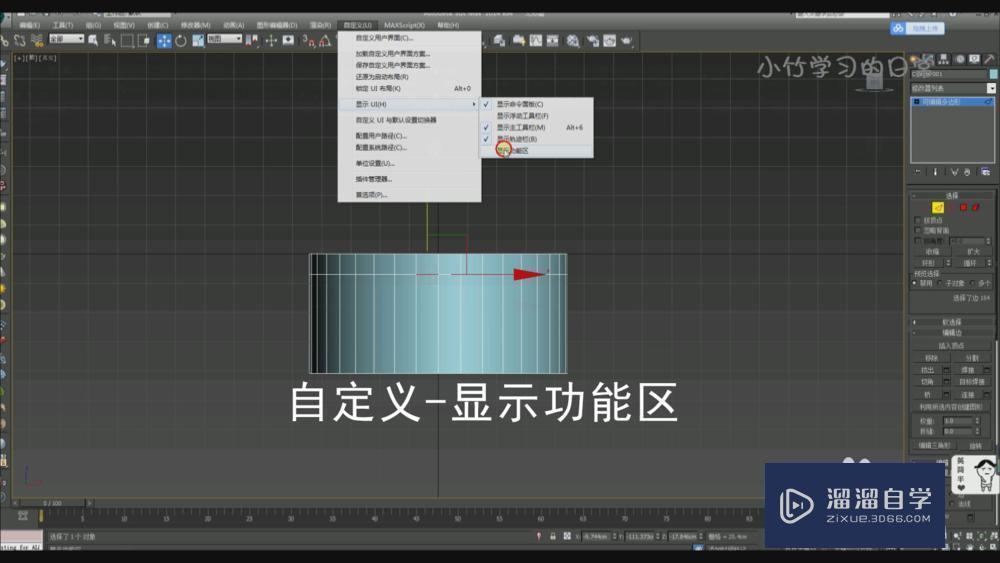Activate the Select and Manipulate tool
1000x563 pixels.
271,41
